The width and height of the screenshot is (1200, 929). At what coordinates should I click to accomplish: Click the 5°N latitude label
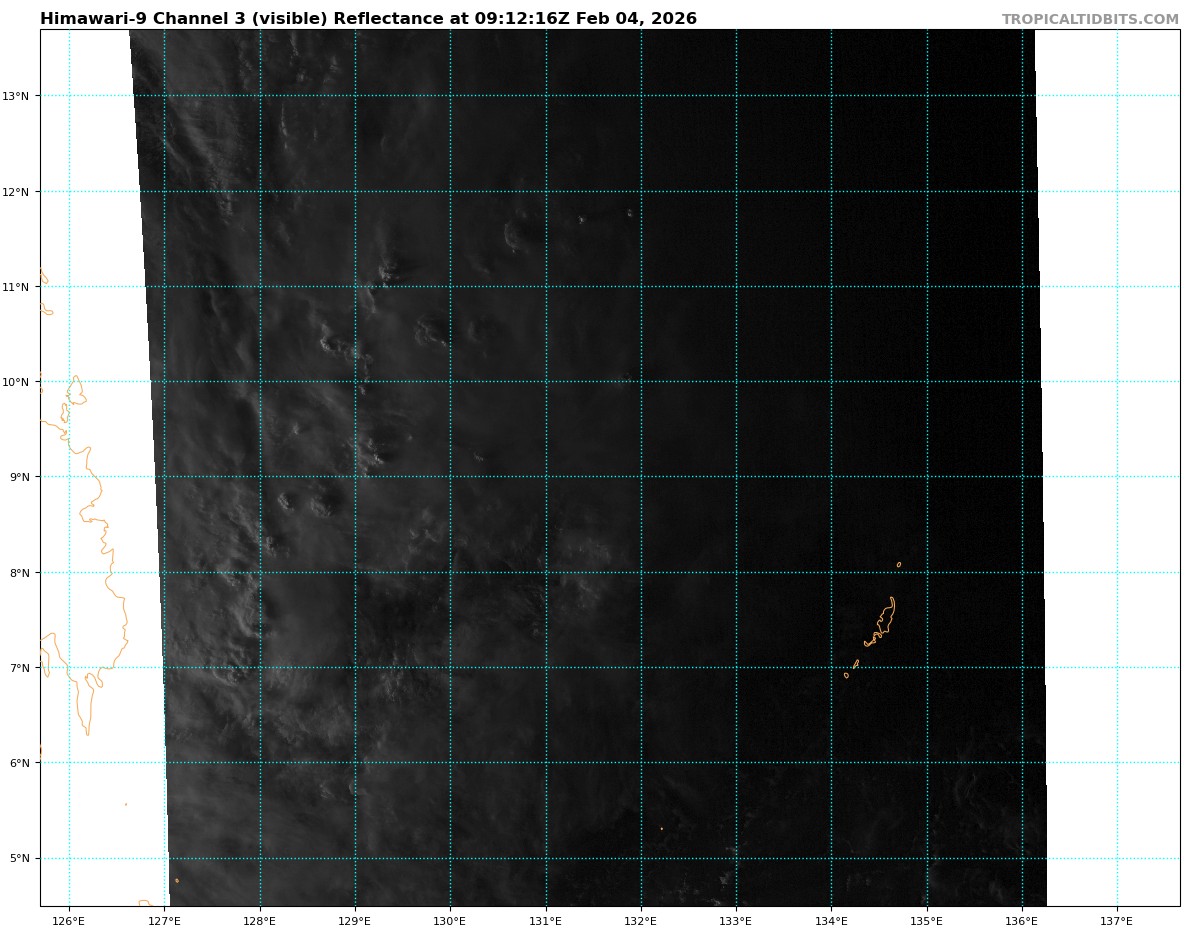(x=20, y=858)
